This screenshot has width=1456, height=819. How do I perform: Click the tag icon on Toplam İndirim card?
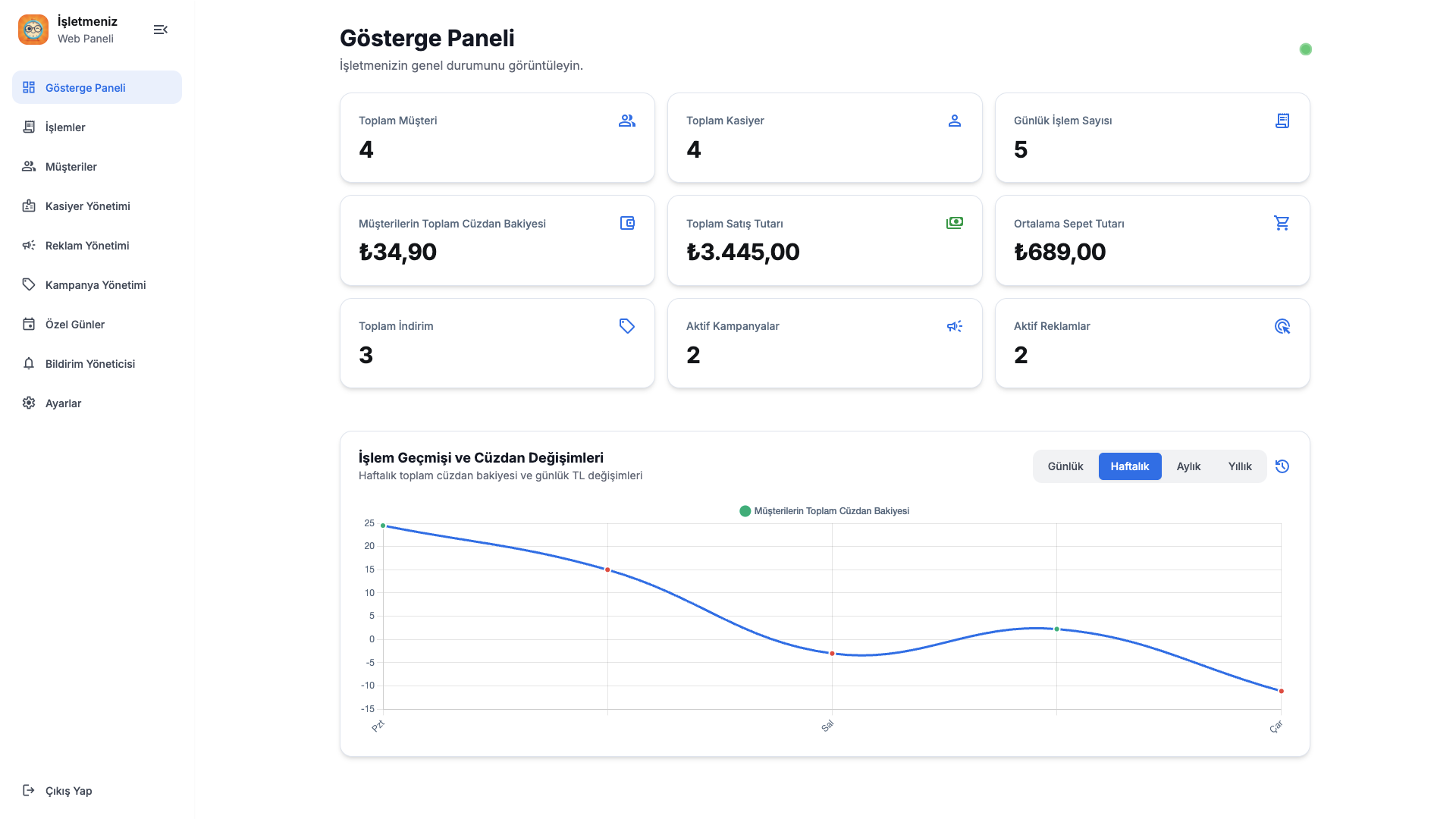click(x=627, y=326)
